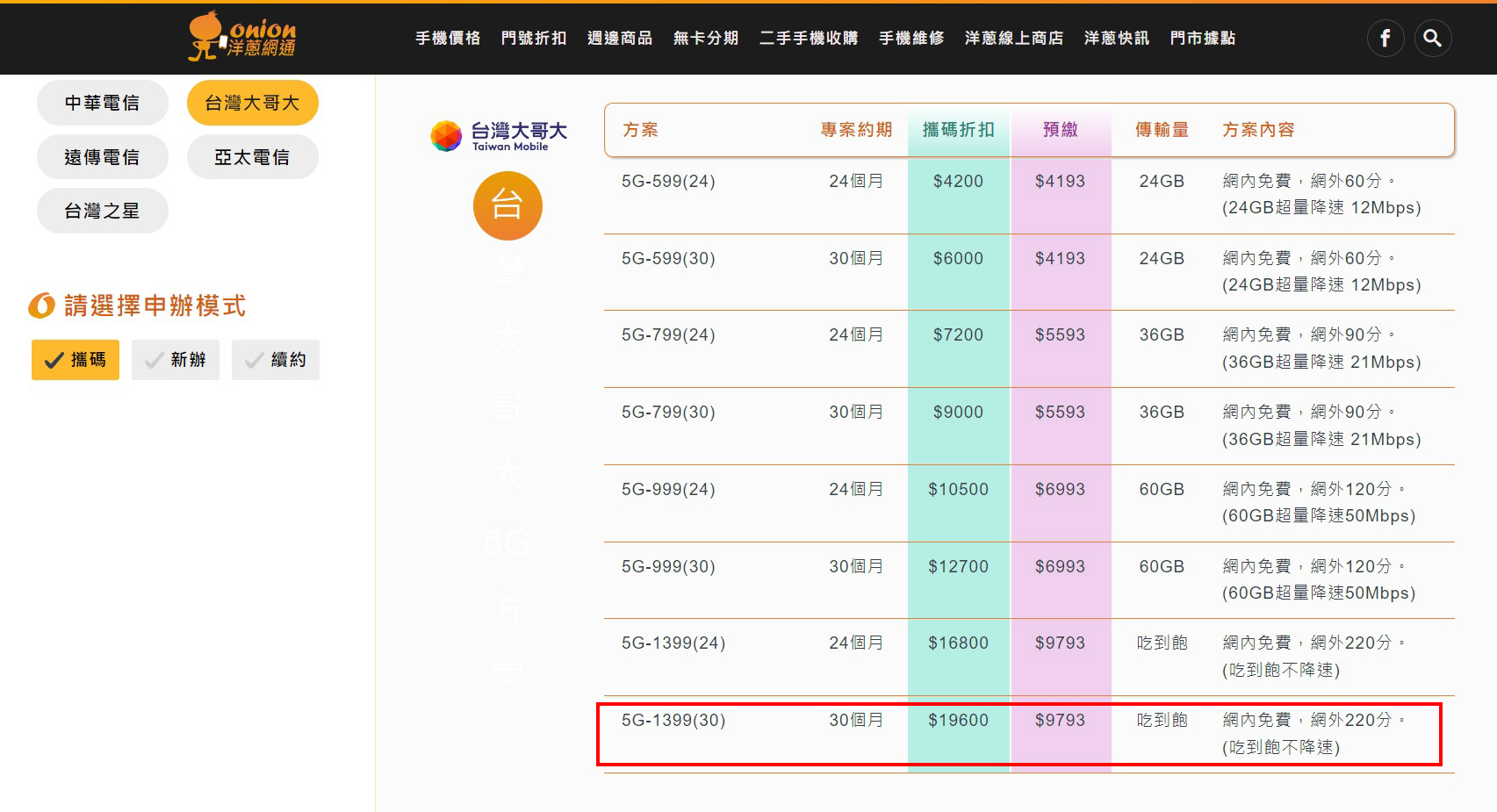This screenshot has height=812, width=1497.
Task: Click the 攜碼折扣 column header
Action: tap(958, 130)
